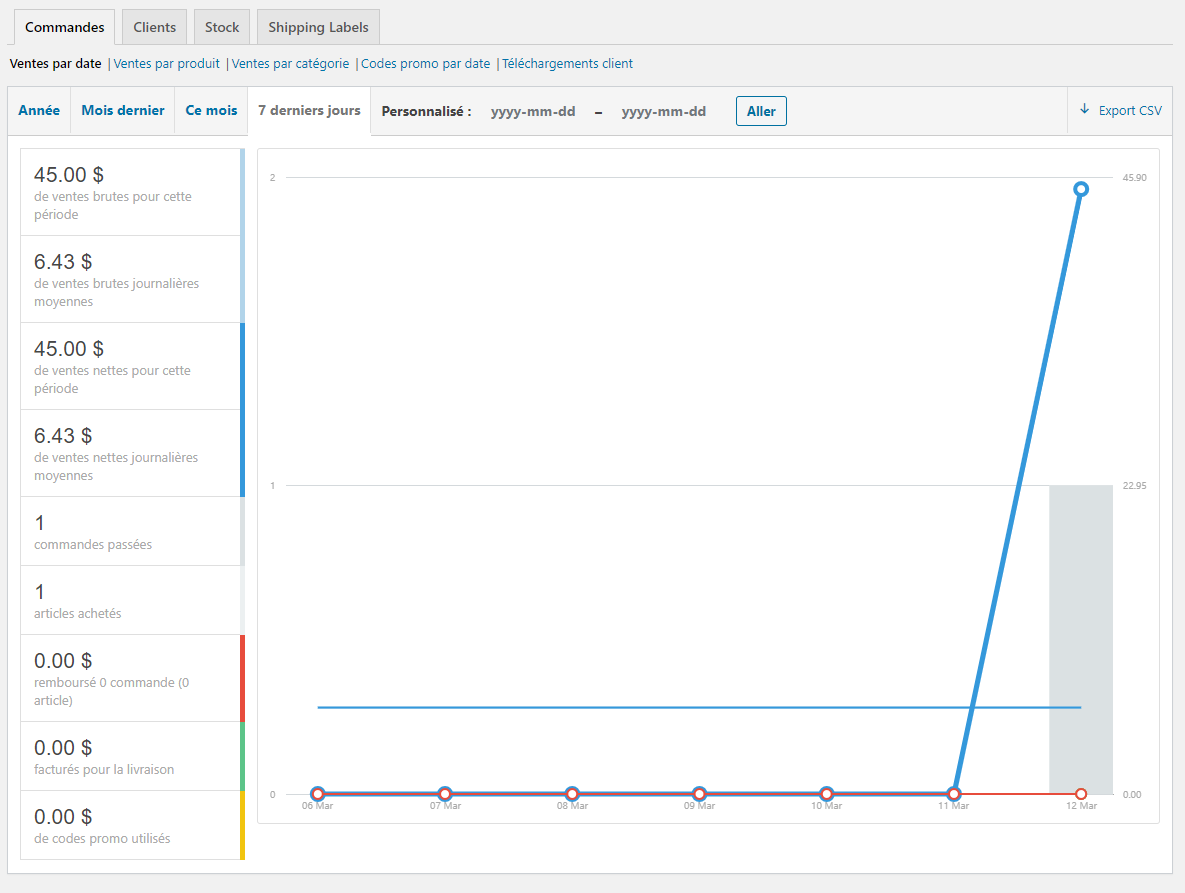Click the Aller button
The width and height of the screenshot is (1185, 893).
tap(761, 111)
